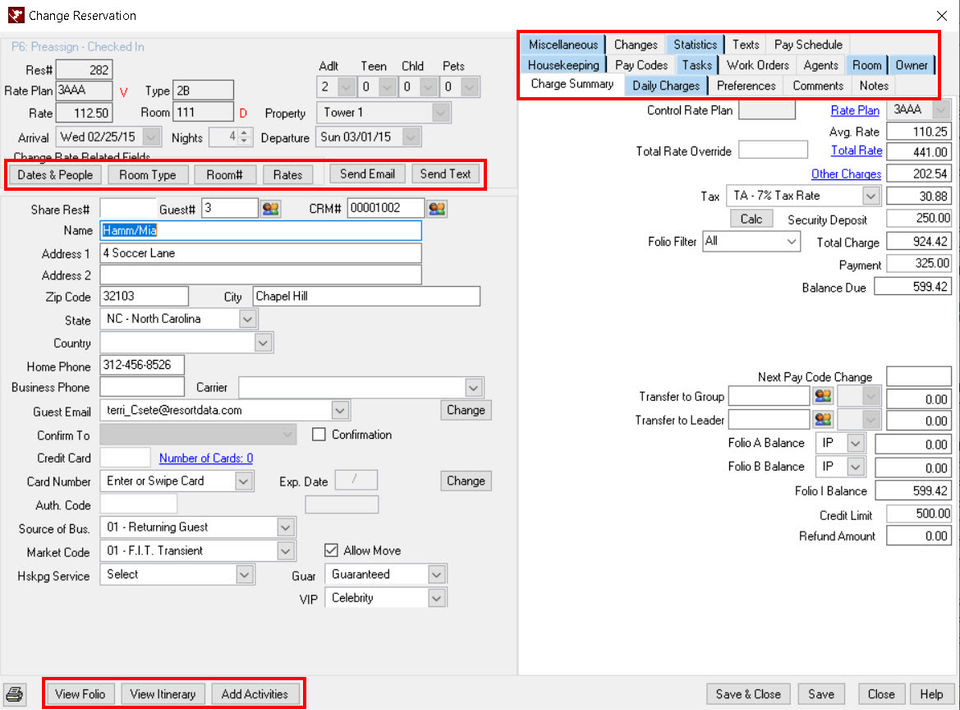Click the Calc button
This screenshot has height=710, width=960.
tap(751, 219)
